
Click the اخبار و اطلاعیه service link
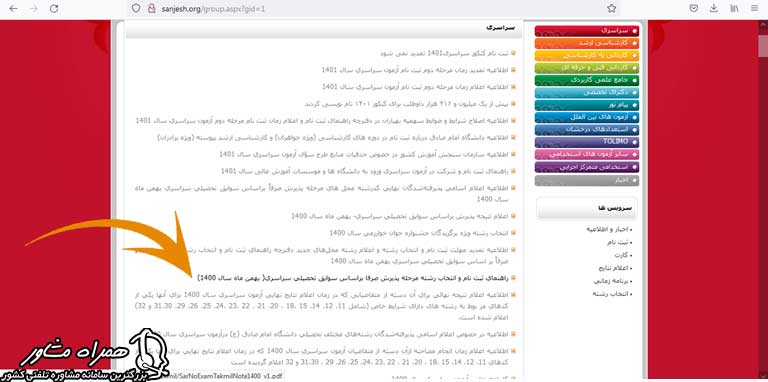pos(609,229)
